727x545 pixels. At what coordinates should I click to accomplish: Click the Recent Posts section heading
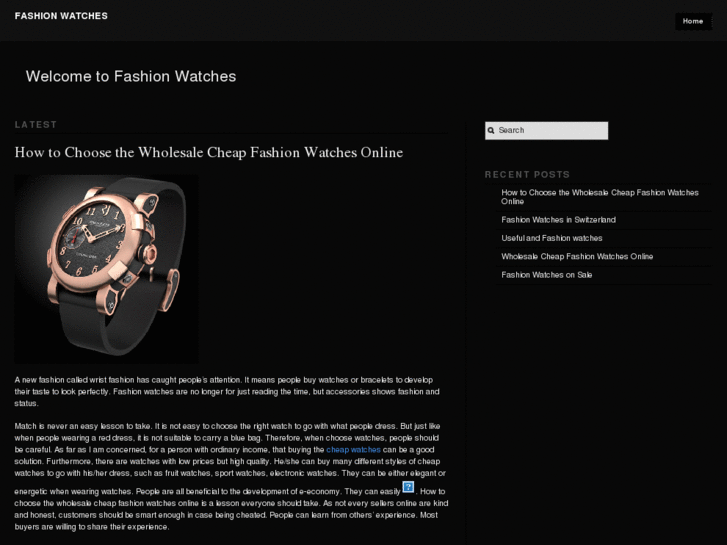coord(527,174)
